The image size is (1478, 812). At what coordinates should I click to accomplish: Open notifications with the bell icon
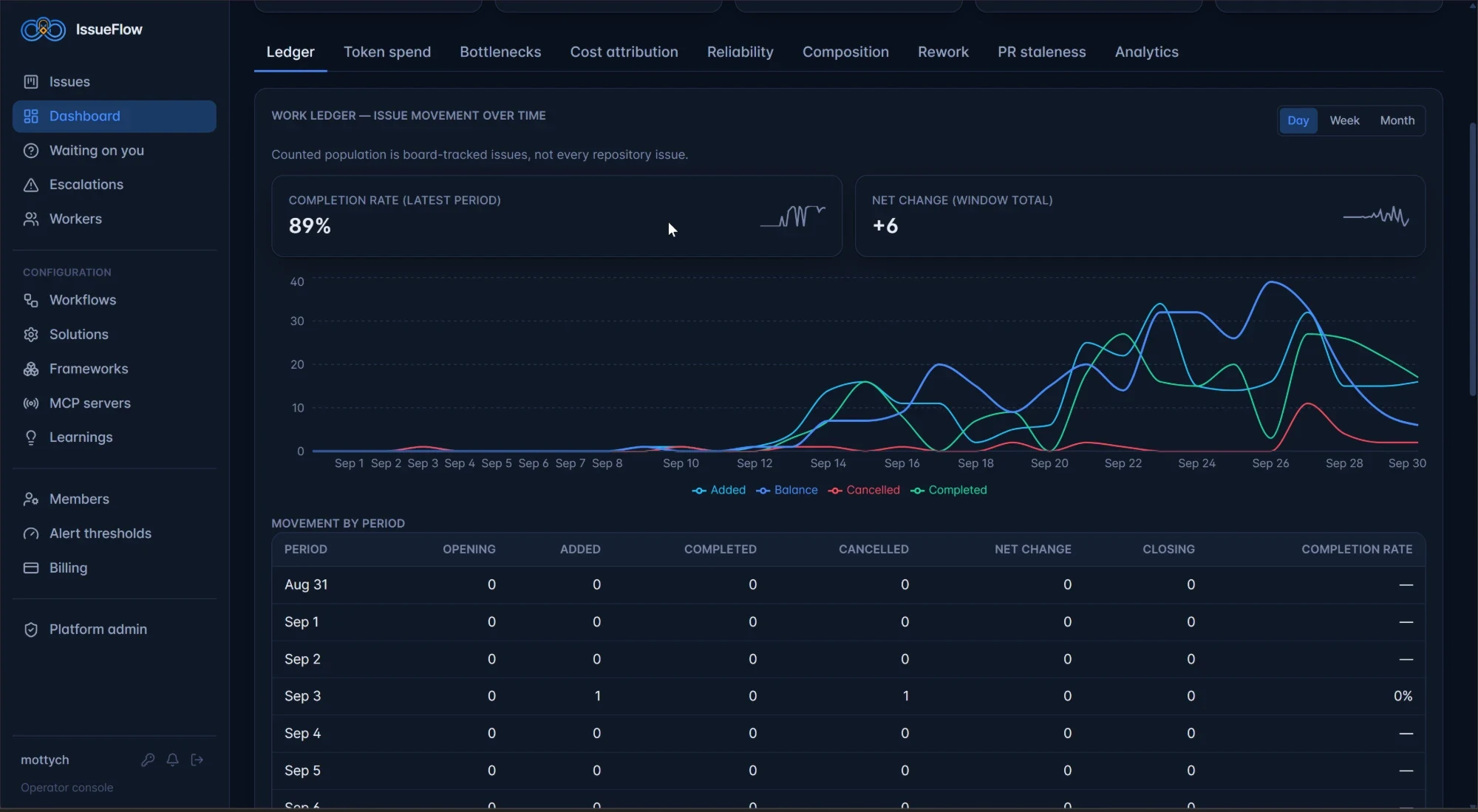(172, 760)
